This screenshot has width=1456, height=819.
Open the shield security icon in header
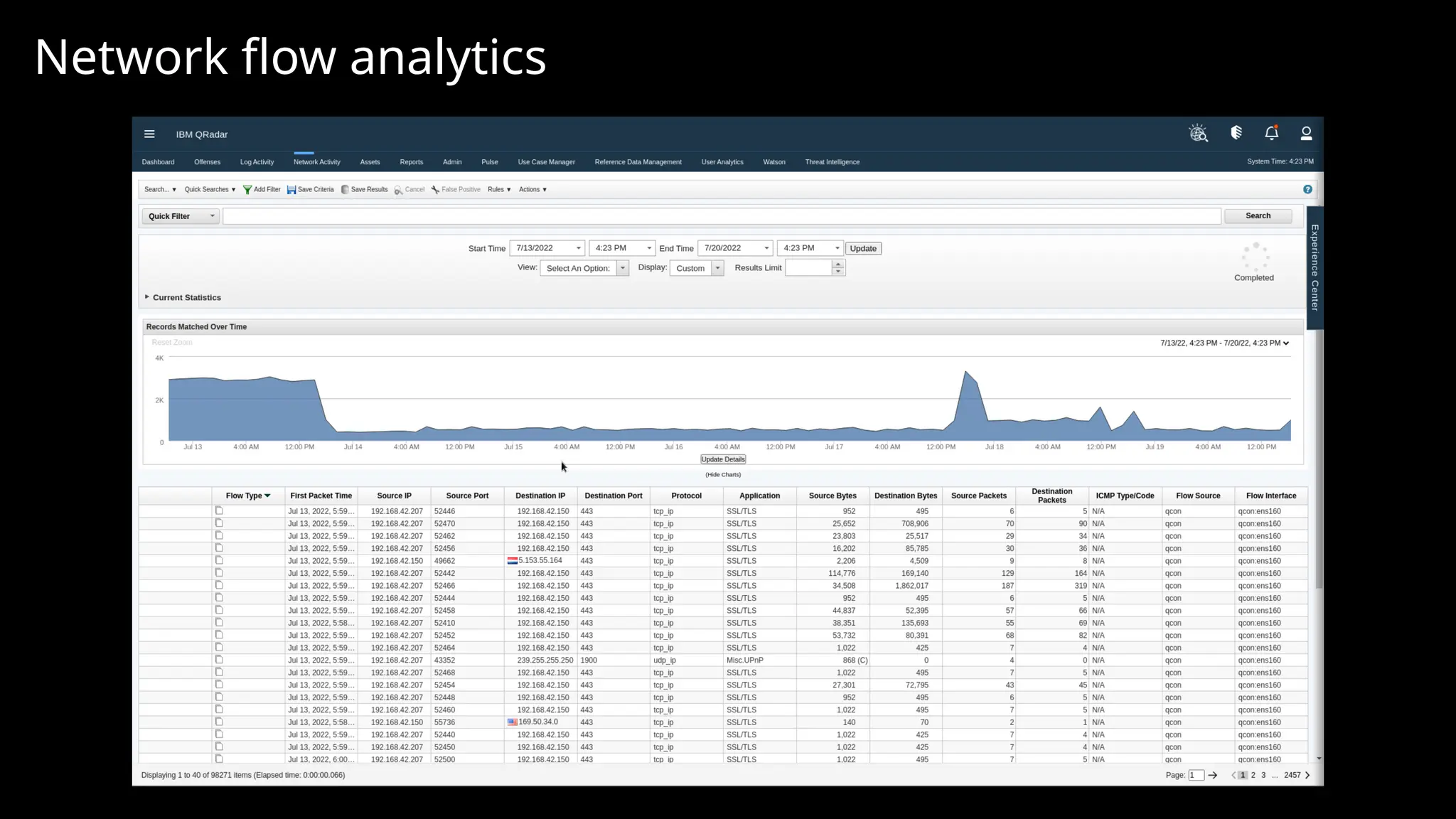click(1236, 132)
